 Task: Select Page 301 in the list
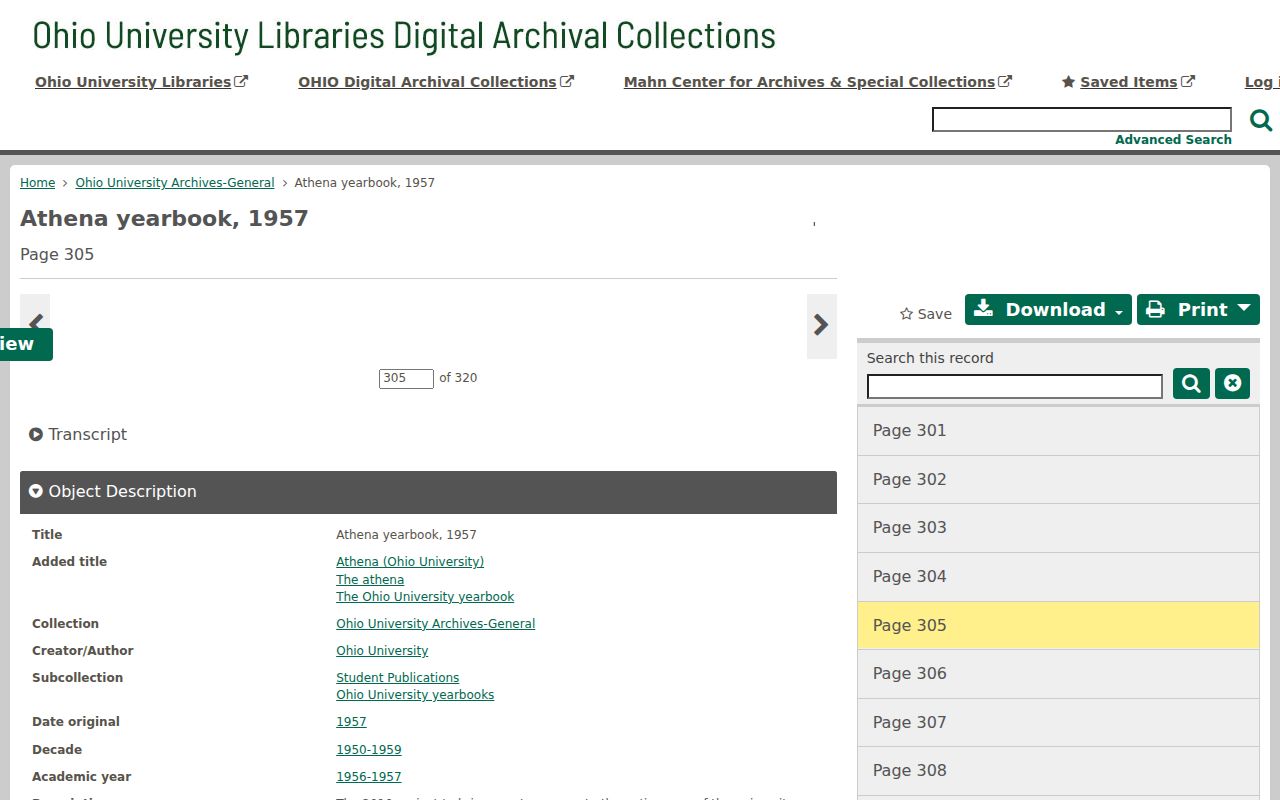[1058, 431]
